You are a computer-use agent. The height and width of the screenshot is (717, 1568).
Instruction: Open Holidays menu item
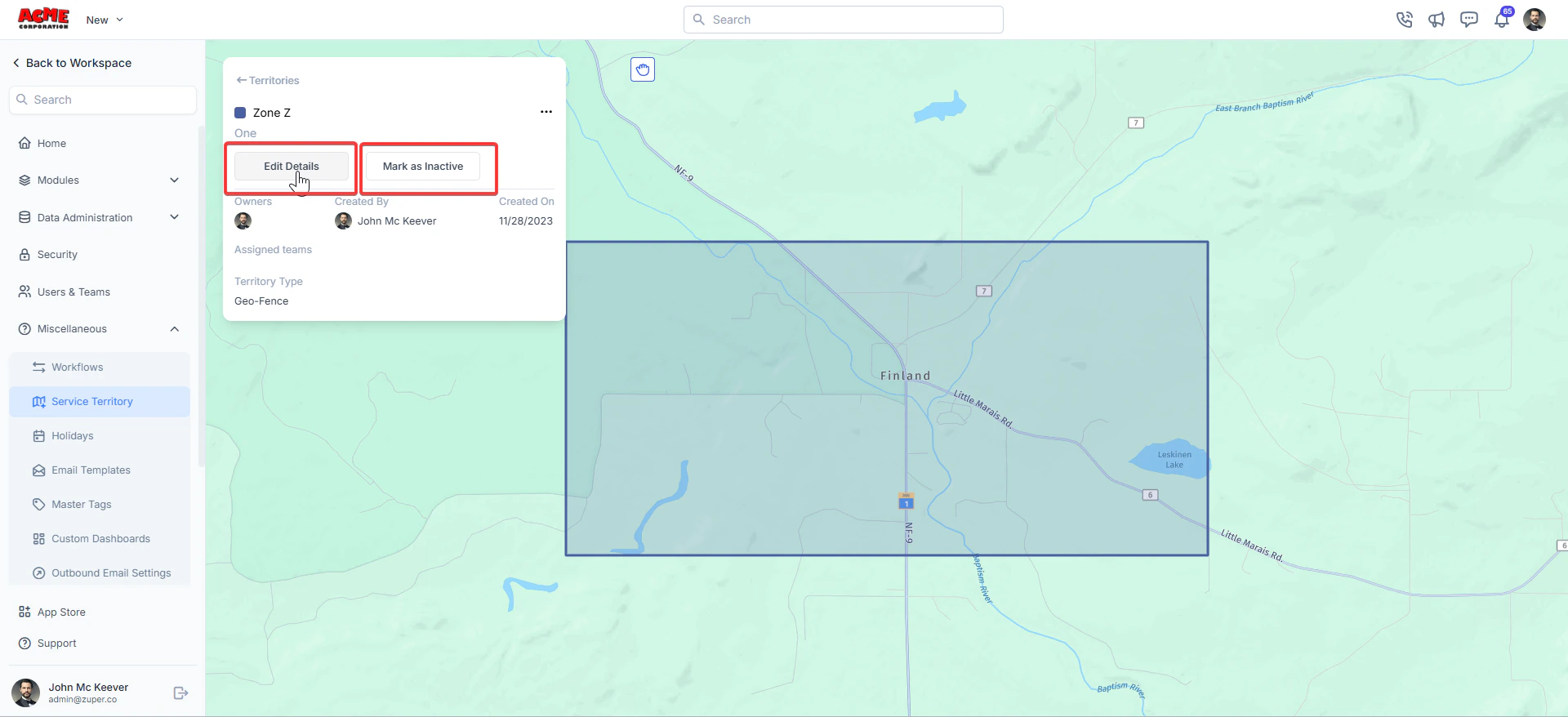tap(100, 436)
